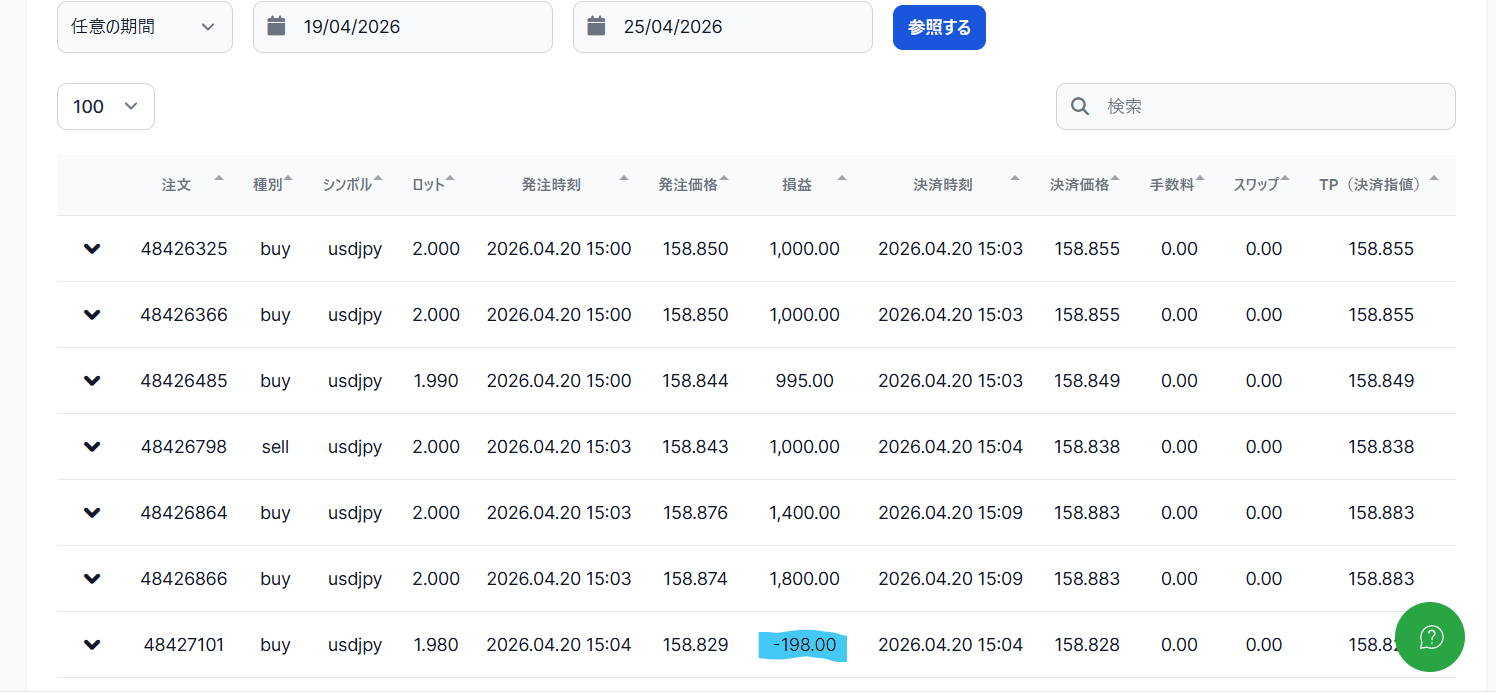Click the 995.00 profit cell
Viewport: 1496px width, 693px height.
pyautogui.click(x=804, y=381)
